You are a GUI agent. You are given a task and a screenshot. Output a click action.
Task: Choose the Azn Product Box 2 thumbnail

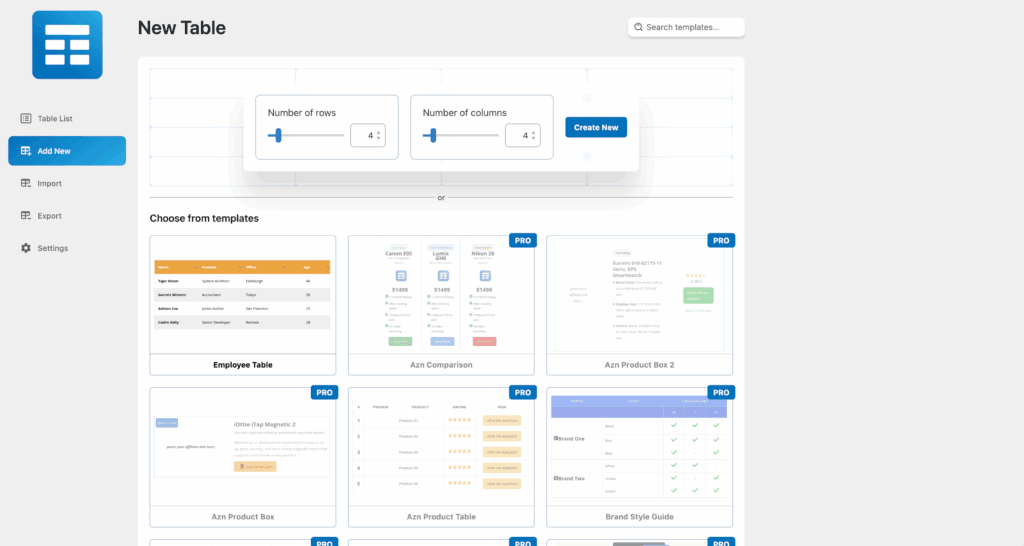[x=639, y=295]
